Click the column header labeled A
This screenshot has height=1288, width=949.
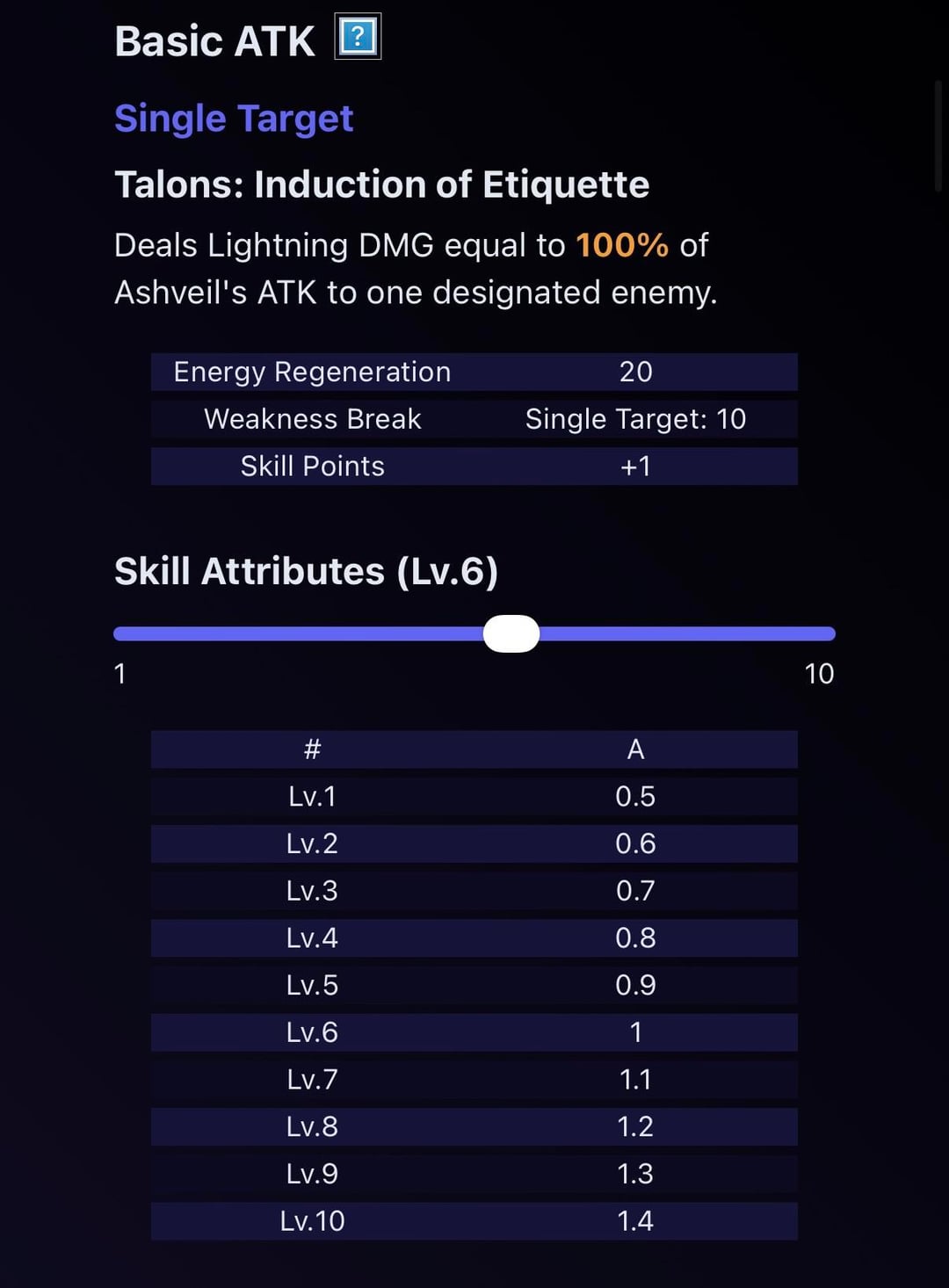tap(635, 749)
